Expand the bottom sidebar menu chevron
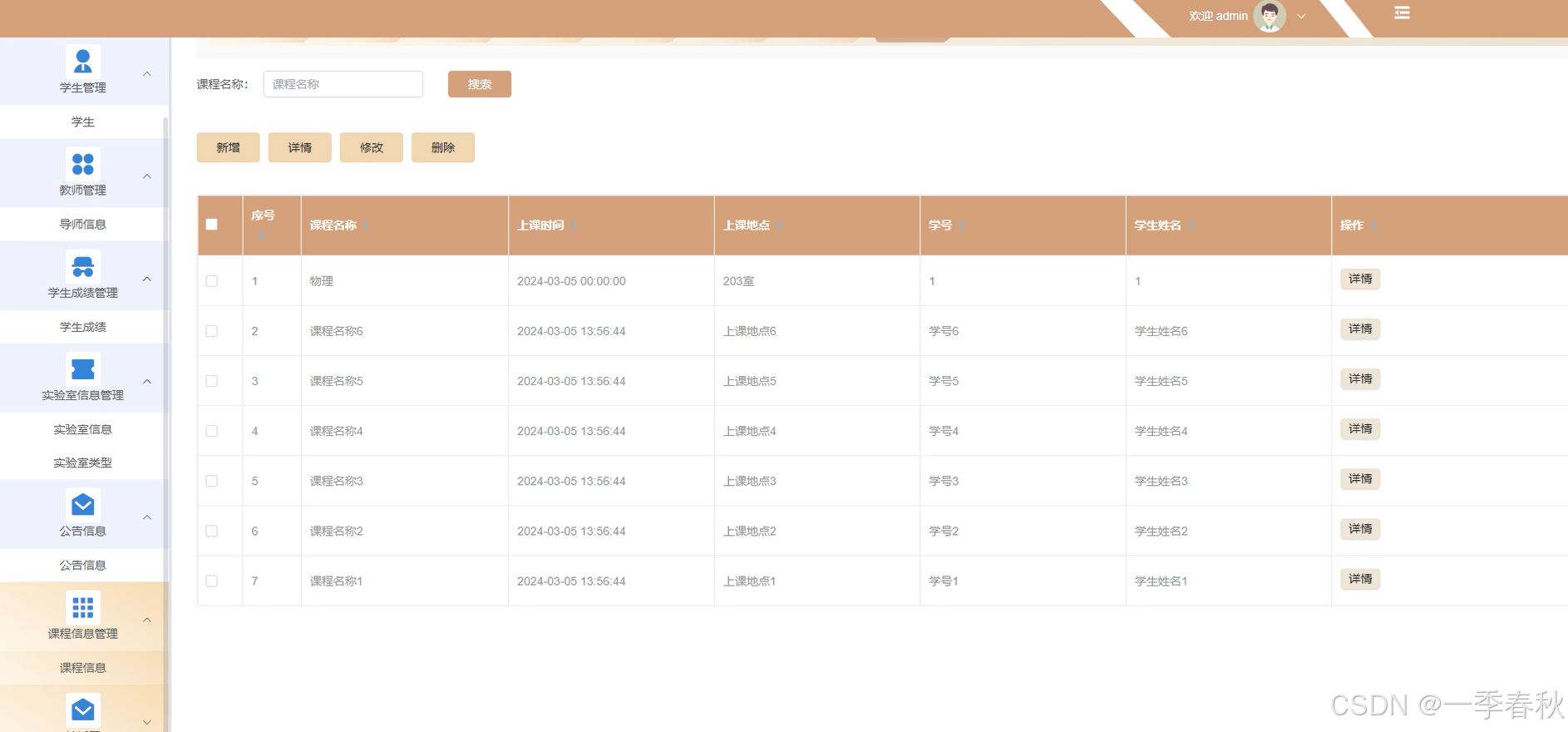The width and height of the screenshot is (1568, 732). (147, 722)
